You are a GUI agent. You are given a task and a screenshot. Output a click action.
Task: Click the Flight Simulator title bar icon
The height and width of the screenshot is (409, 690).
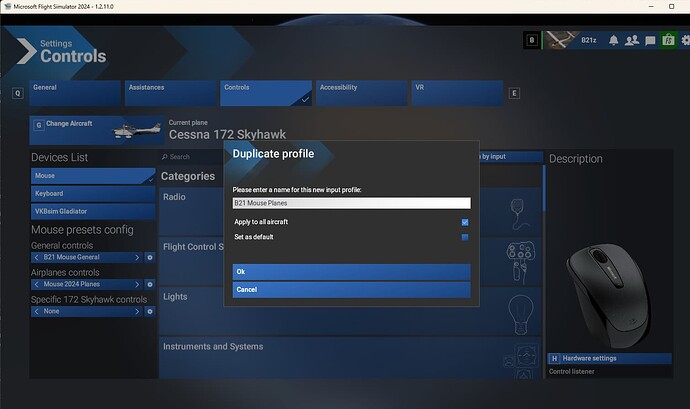point(7,6)
